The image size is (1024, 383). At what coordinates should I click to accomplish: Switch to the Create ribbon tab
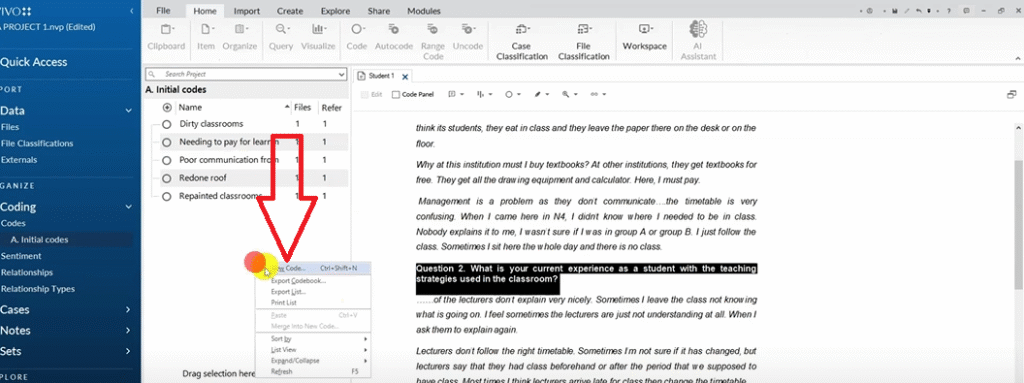(x=290, y=11)
